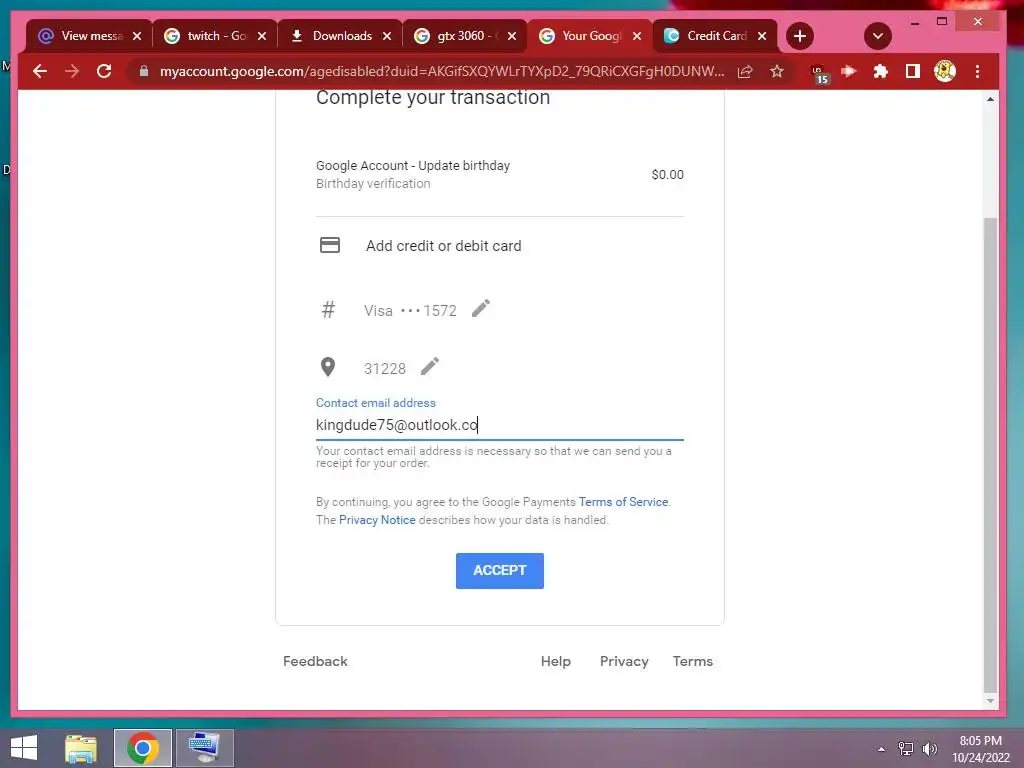Open the Chrome profile avatar
Image resolution: width=1024 pixels, height=768 pixels.
(944, 71)
